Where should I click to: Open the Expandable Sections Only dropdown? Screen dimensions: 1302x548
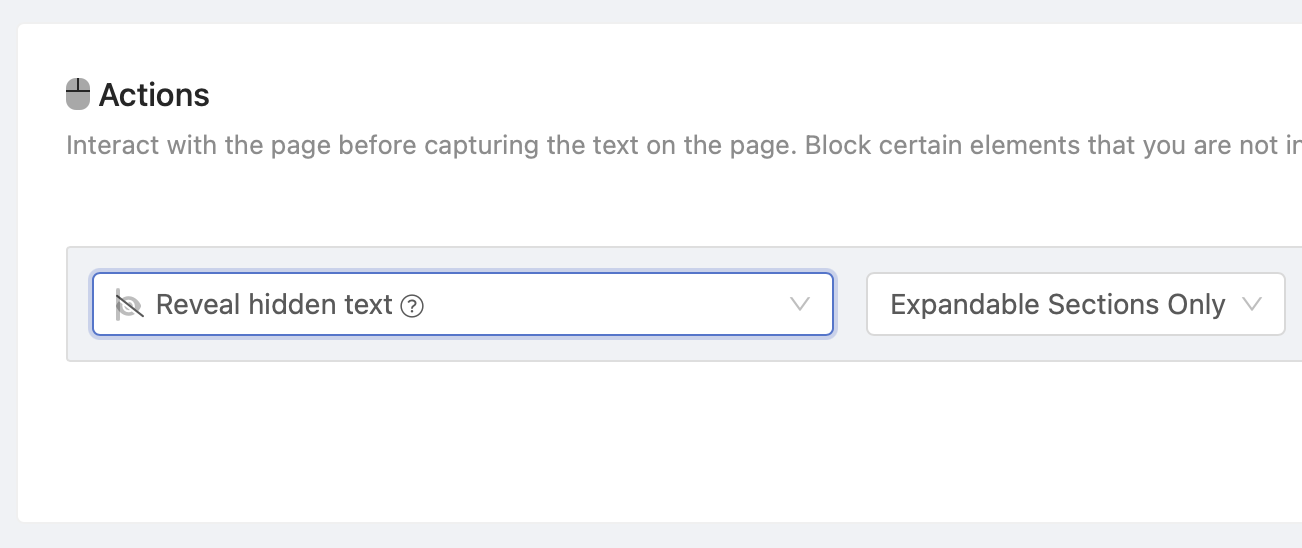(1076, 304)
